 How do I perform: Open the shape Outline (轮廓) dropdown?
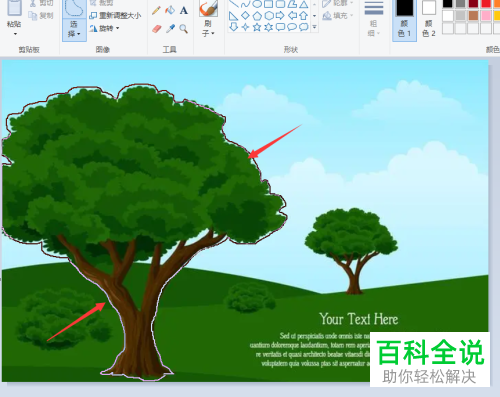point(337,3)
